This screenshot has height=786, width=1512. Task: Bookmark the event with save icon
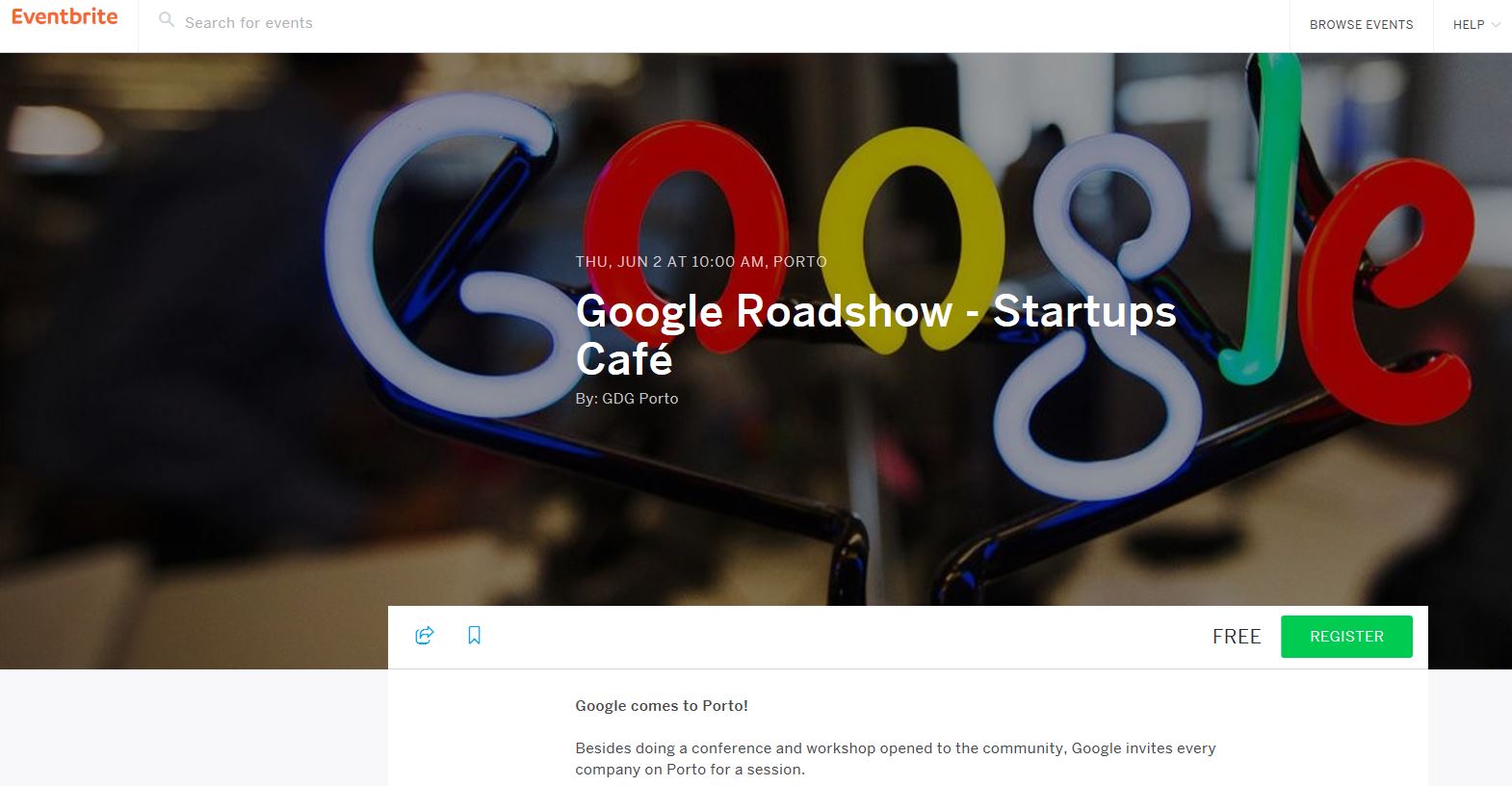tap(474, 635)
